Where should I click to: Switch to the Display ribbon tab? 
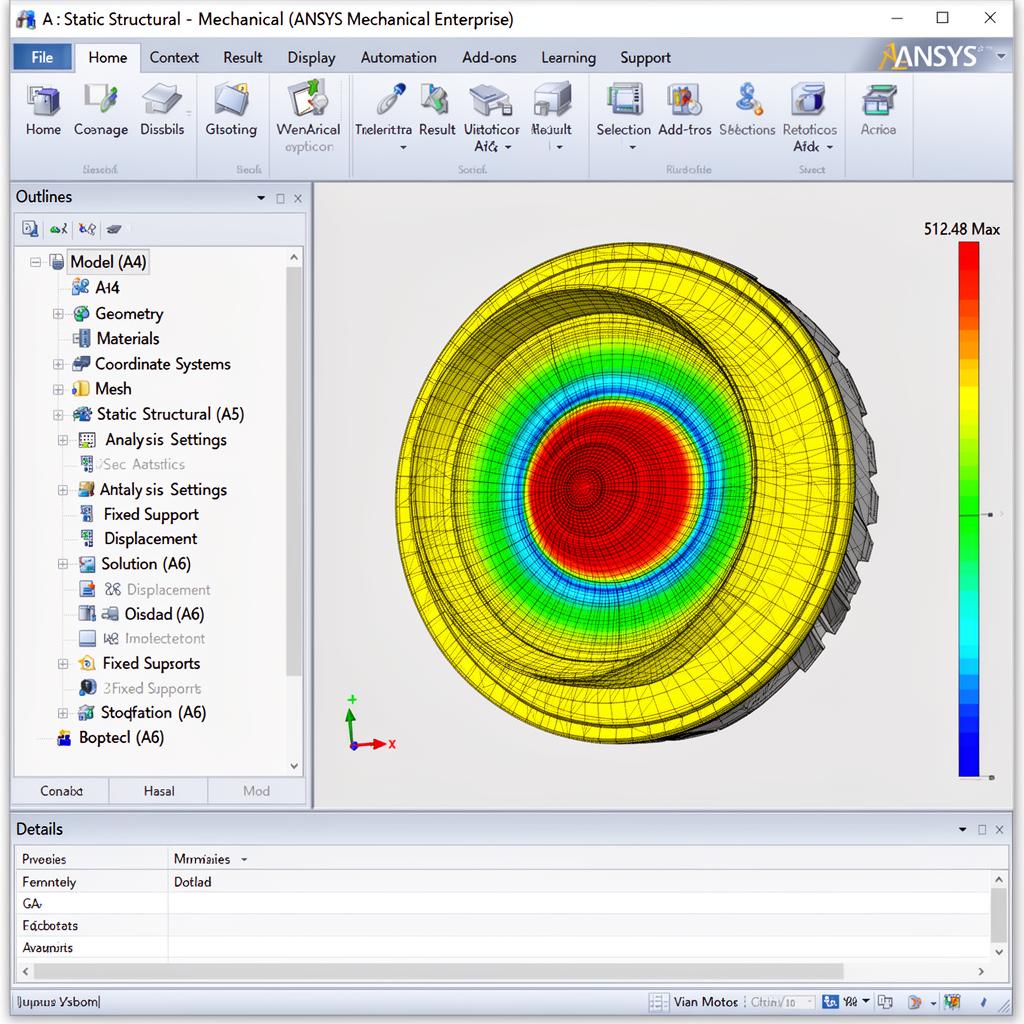(x=312, y=57)
